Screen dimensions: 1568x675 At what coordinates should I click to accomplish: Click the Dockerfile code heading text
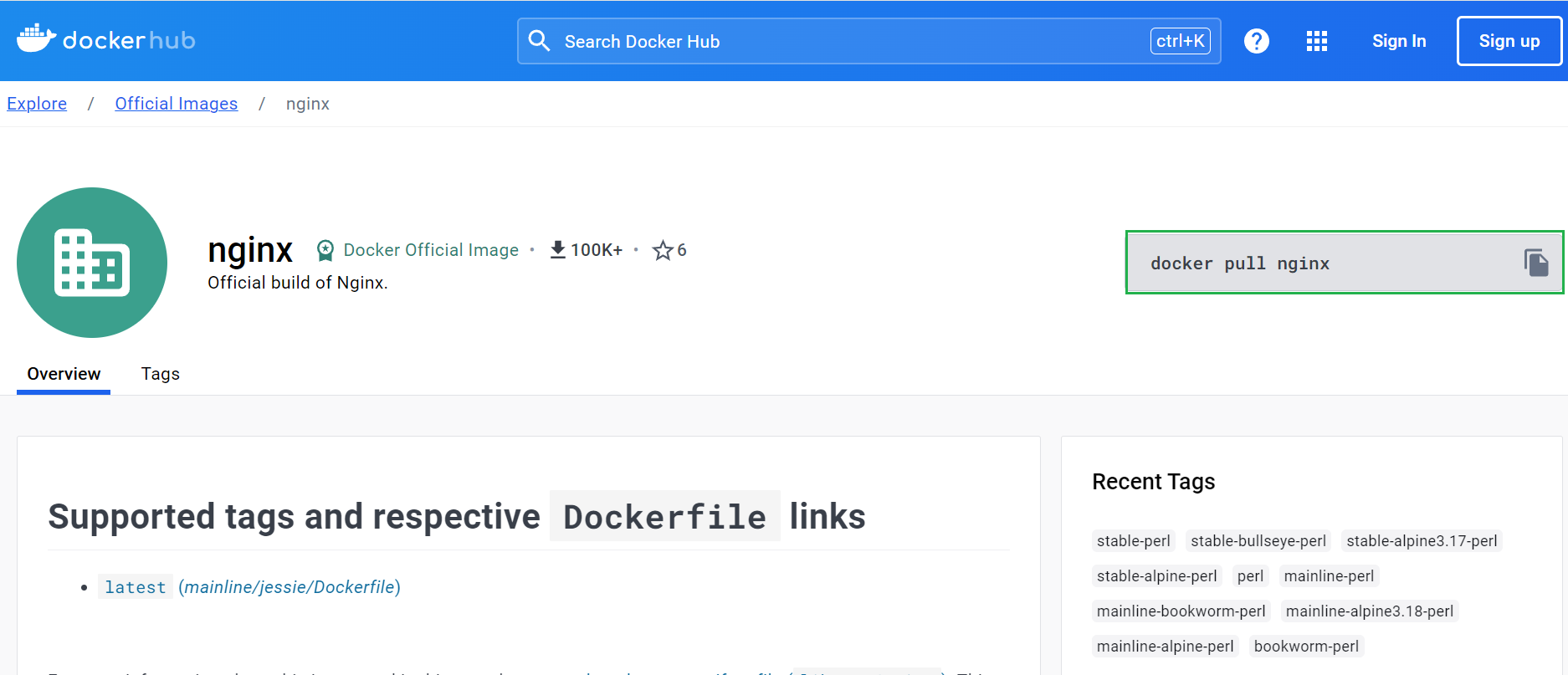pos(665,517)
